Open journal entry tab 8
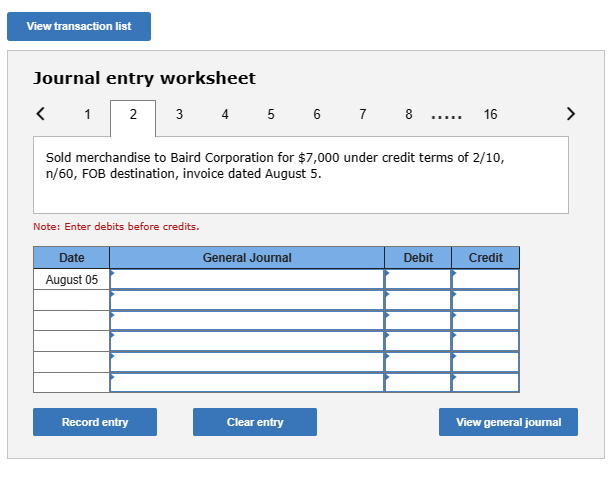Image resolution: width=616 pixels, height=484 pixels. click(409, 114)
